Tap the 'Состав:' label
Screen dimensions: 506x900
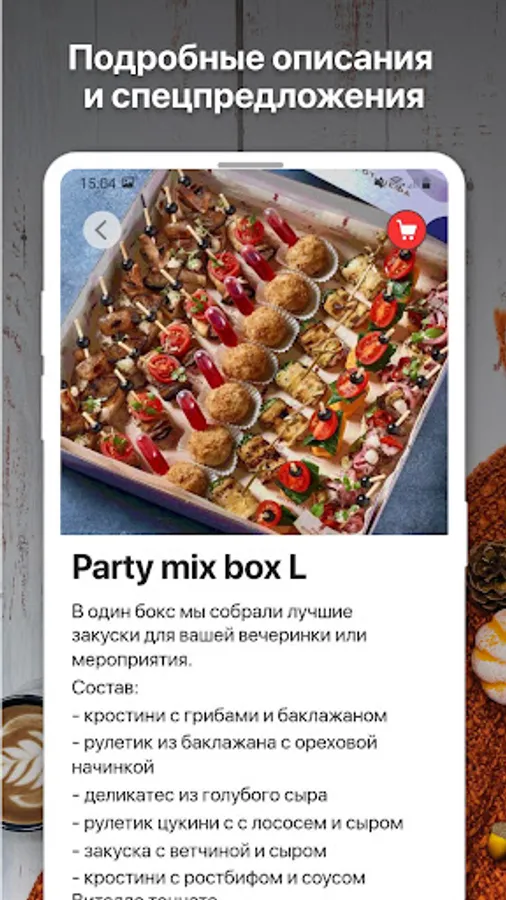[x=106, y=688]
